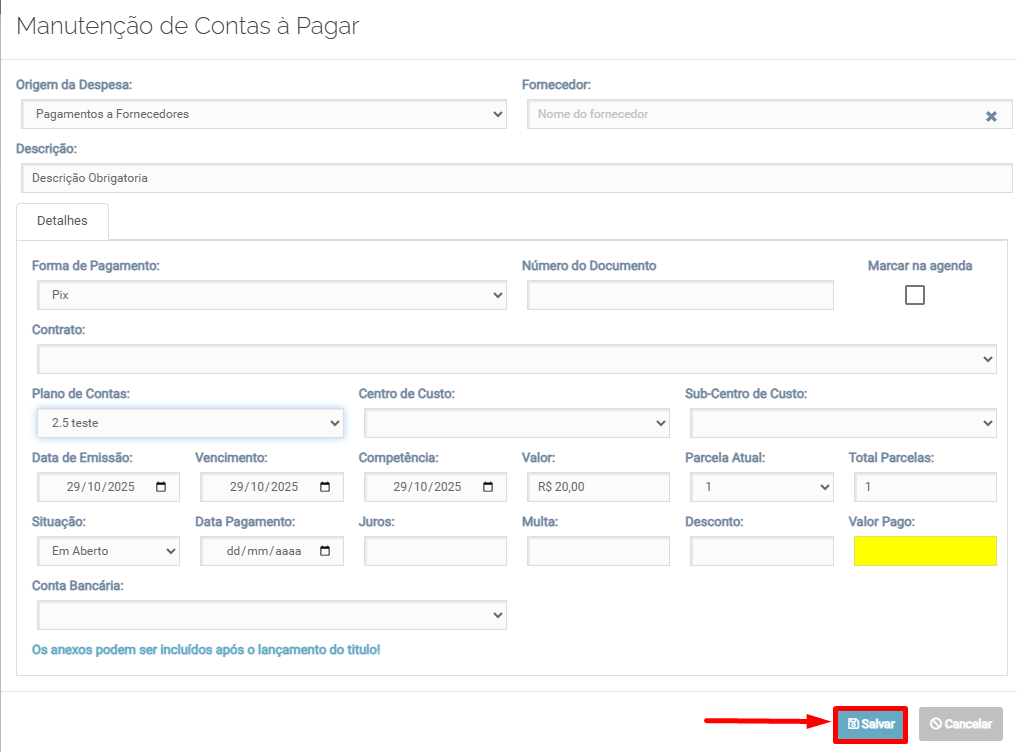Check the Marcar na agenda checkbox
Screen dimensions: 1017x752
[914, 295]
